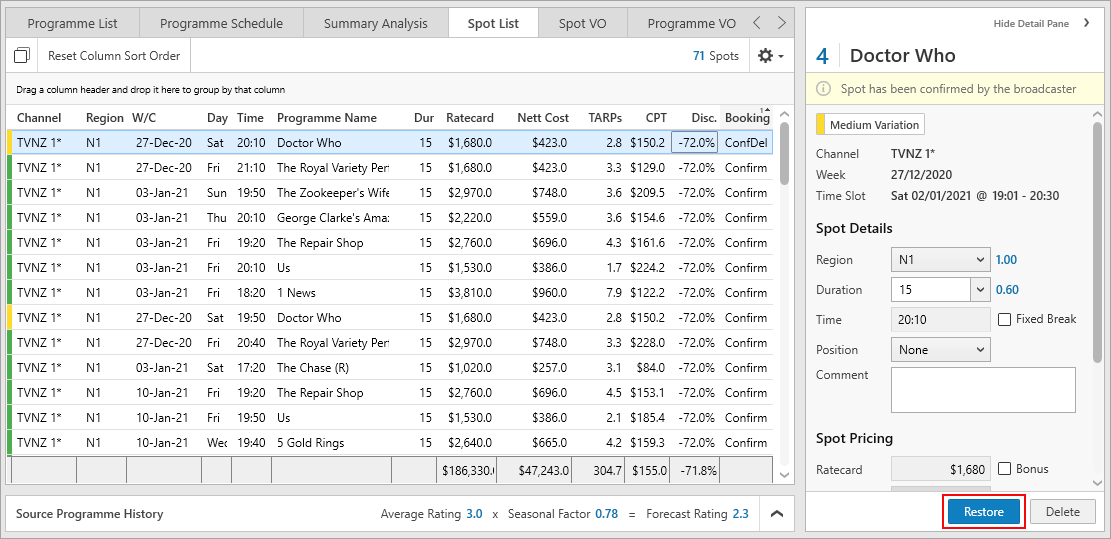
Task: Sort by the Nett Cost column header
Action: coord(542,118)
